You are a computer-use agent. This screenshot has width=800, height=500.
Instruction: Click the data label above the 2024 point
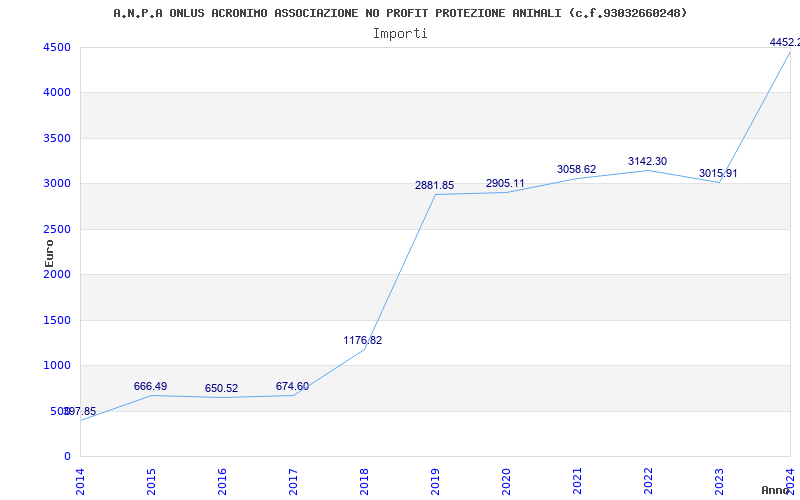coord(785,42)
